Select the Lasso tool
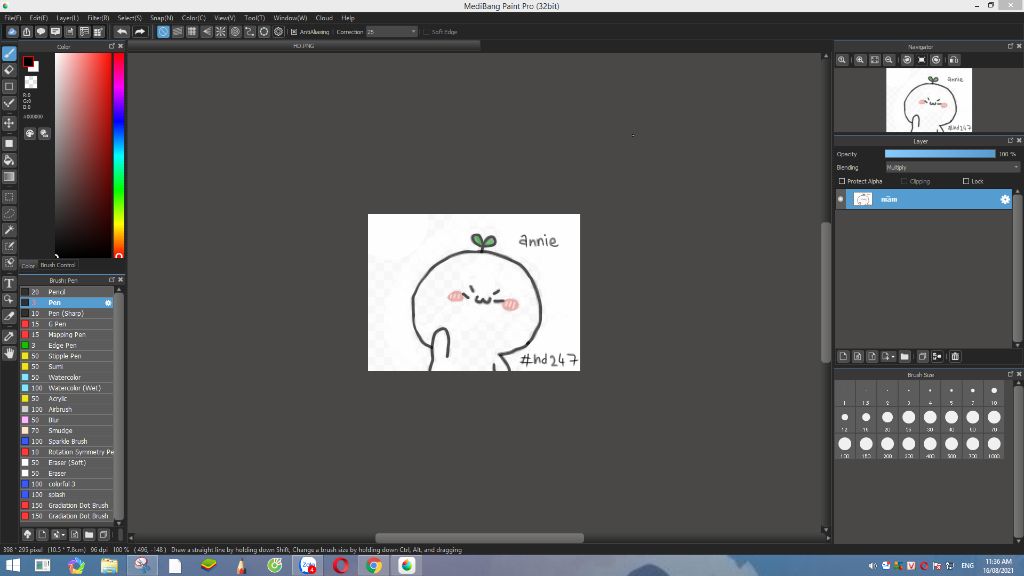Image resolution: width=1024 pixels, height=576 pixels. pyautogui.click(x=9, y=214)
